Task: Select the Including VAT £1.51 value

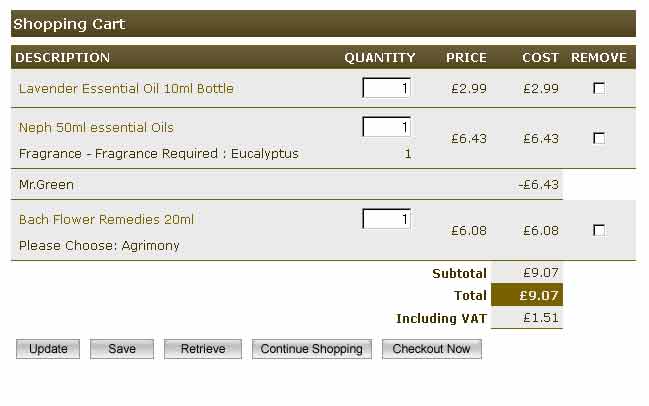Action: click(x=526, y=318)
